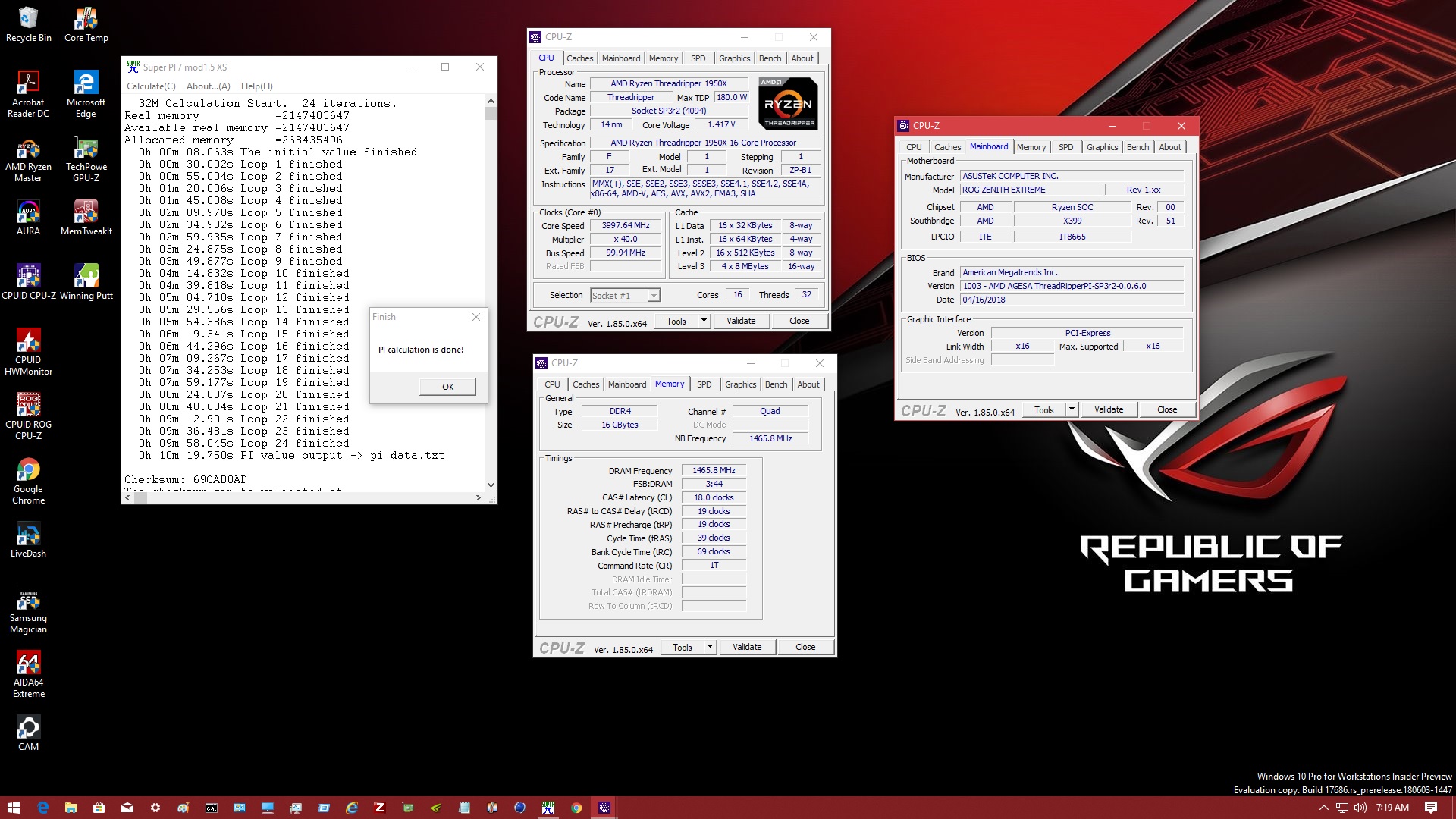Click the Windows Start button
1456x819 pixels.
[x=14, y=808]
